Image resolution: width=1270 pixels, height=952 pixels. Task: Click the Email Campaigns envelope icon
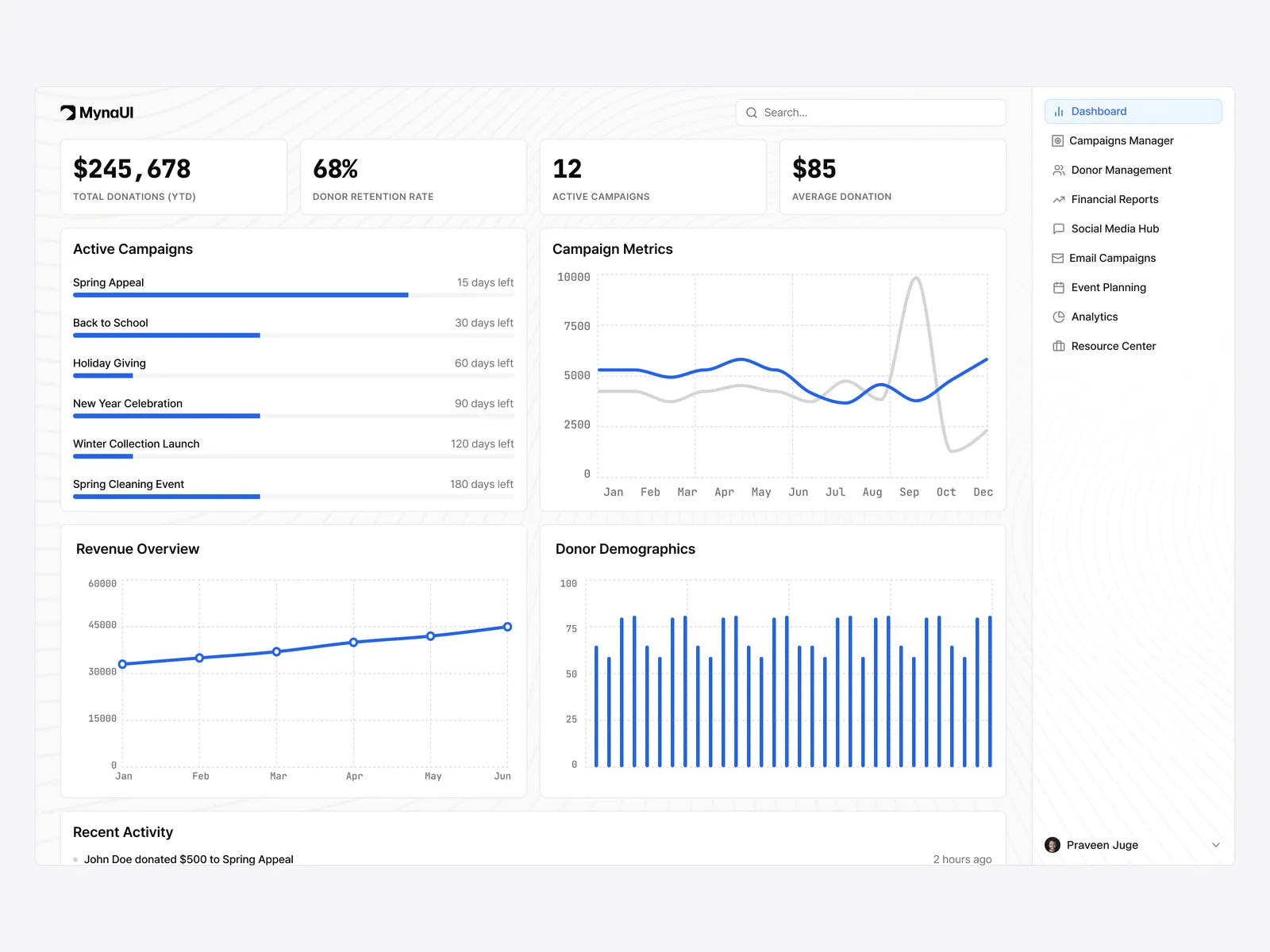[x=1057, y=259]
